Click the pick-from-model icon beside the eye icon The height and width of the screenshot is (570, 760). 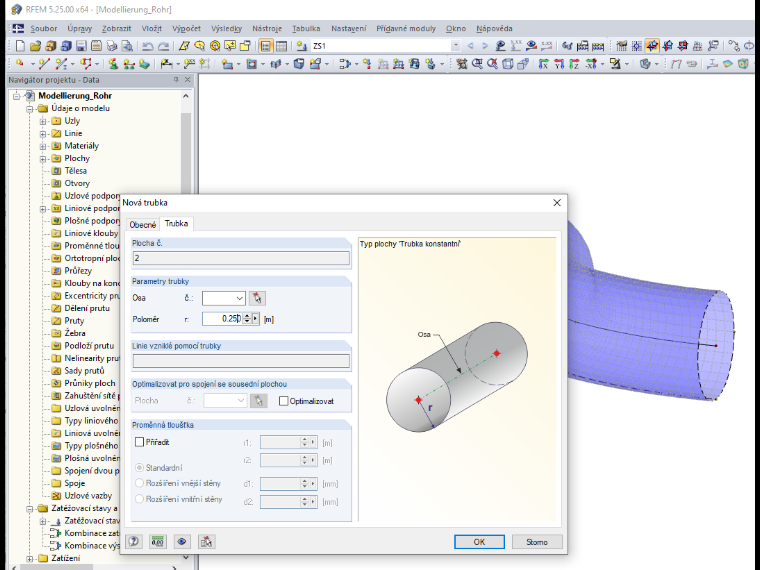[x=206, y=541]
